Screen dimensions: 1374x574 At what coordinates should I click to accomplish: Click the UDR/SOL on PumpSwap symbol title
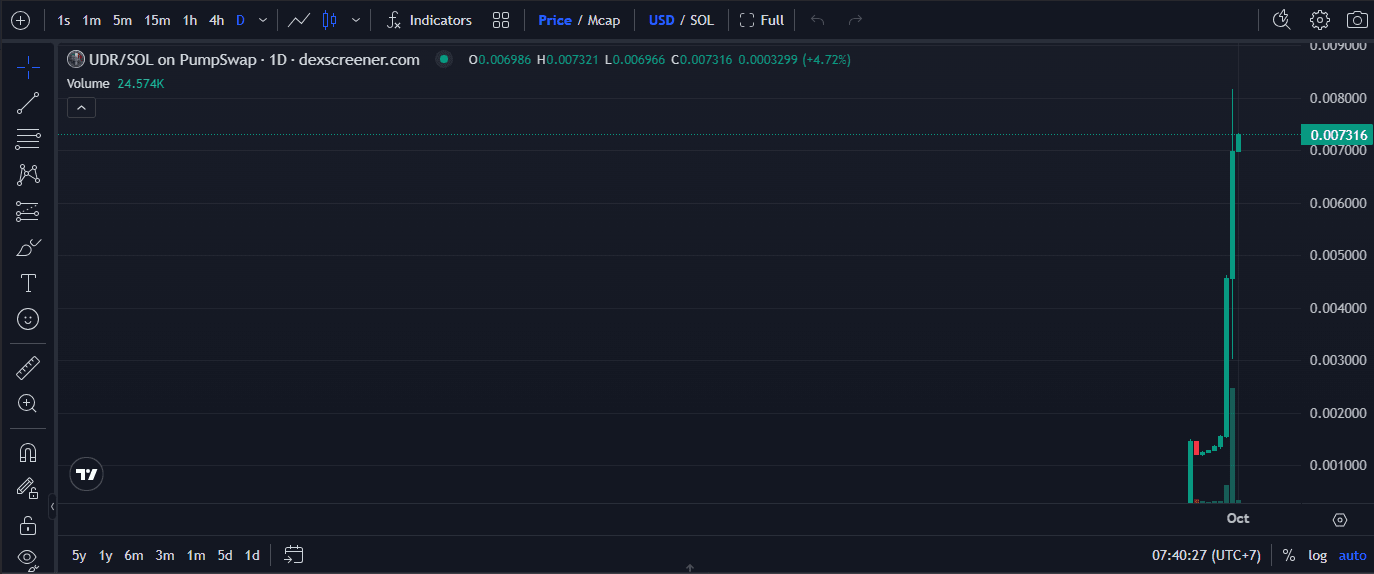(x=252, y=60)
